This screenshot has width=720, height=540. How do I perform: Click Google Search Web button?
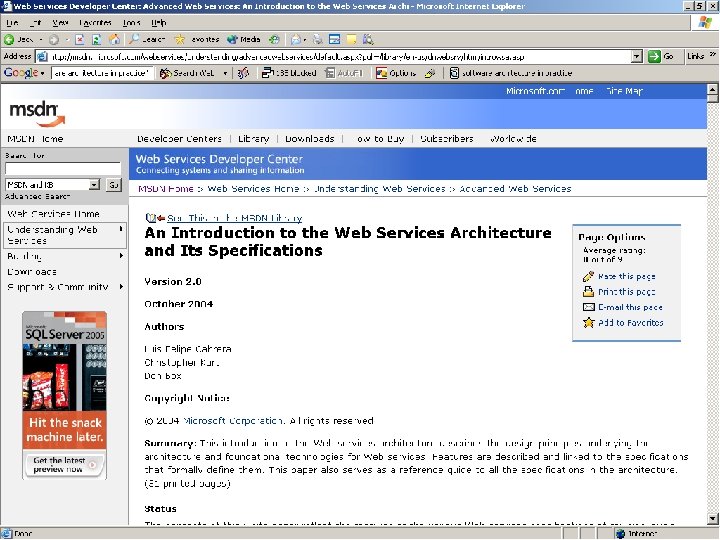tap(187, 73)
